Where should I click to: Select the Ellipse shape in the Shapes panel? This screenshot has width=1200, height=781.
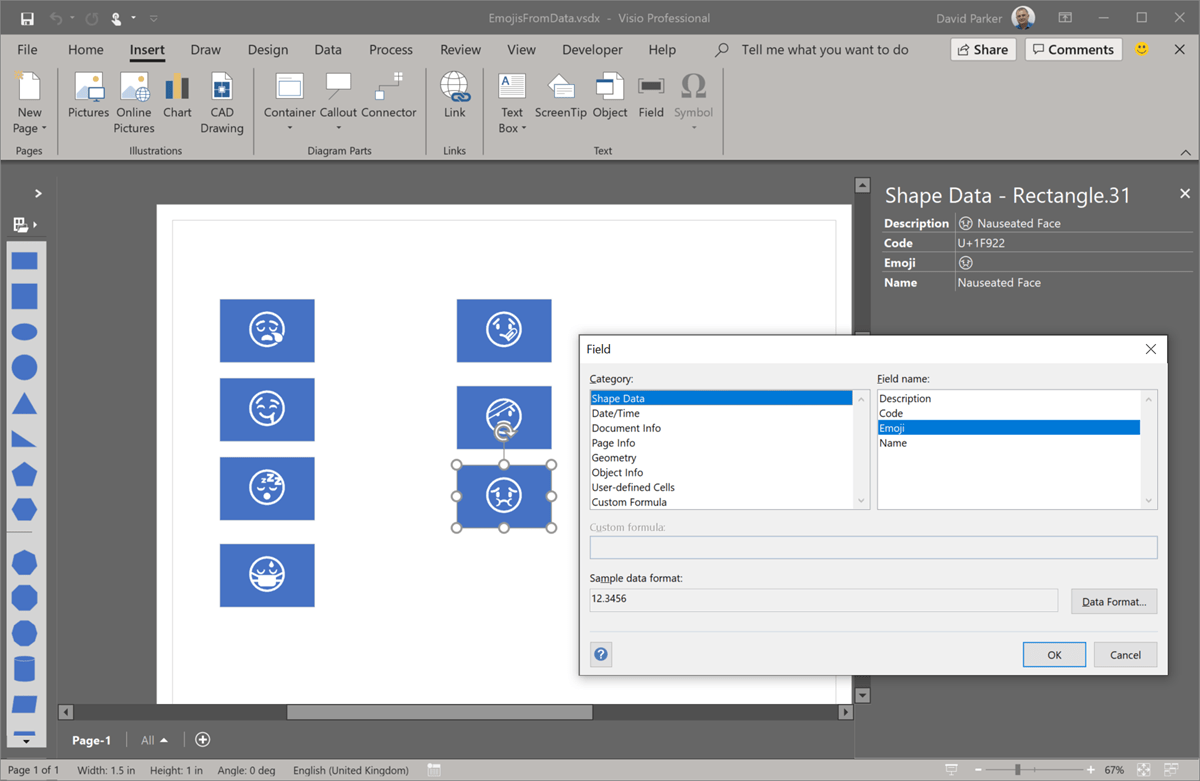tap(24, 331)
